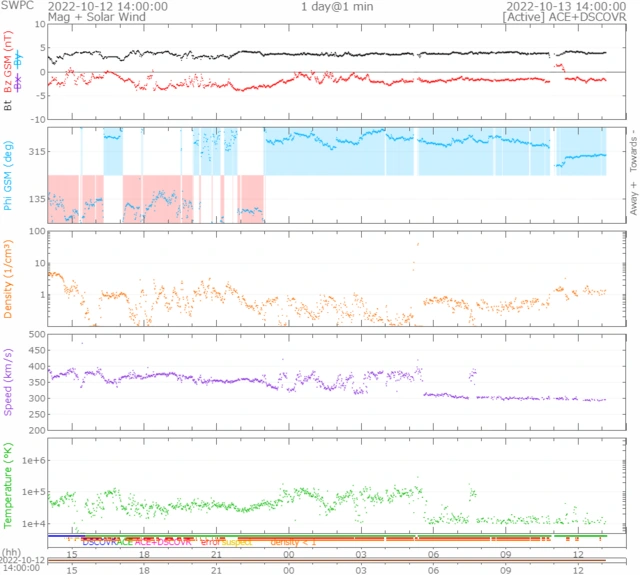Click the Temperature axis label
This screenshot has width=640, height=575.
(8, 482)
